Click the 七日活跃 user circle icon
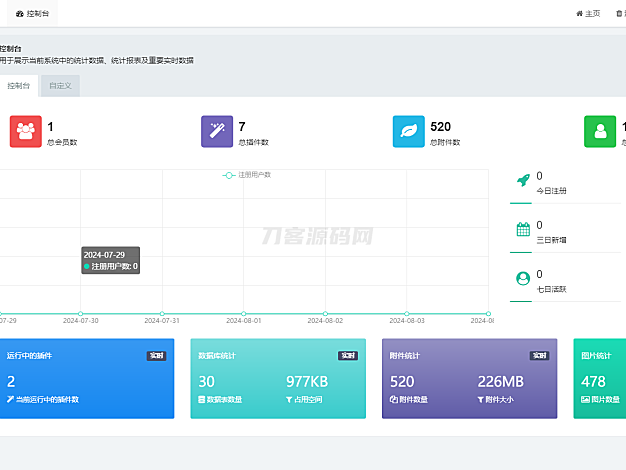Viewport: 626px width, 470px height. (x=523, y=278)
